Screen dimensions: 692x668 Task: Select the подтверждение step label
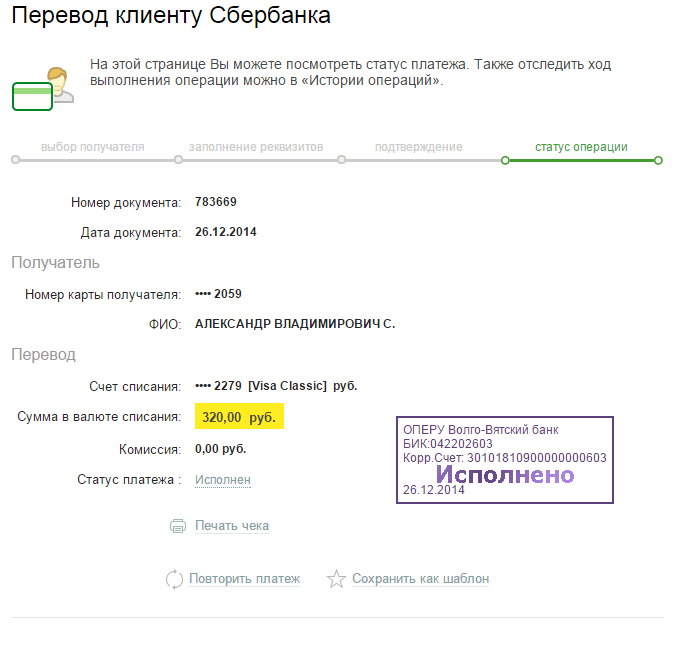click(x=419, y=147)
